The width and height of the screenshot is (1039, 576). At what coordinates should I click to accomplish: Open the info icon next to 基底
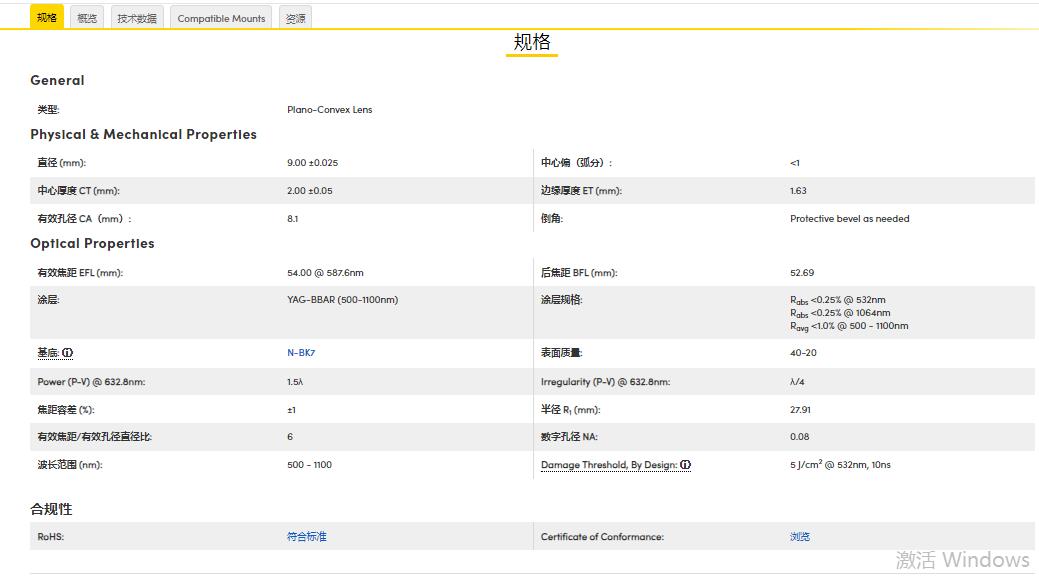tap(67, 352)
